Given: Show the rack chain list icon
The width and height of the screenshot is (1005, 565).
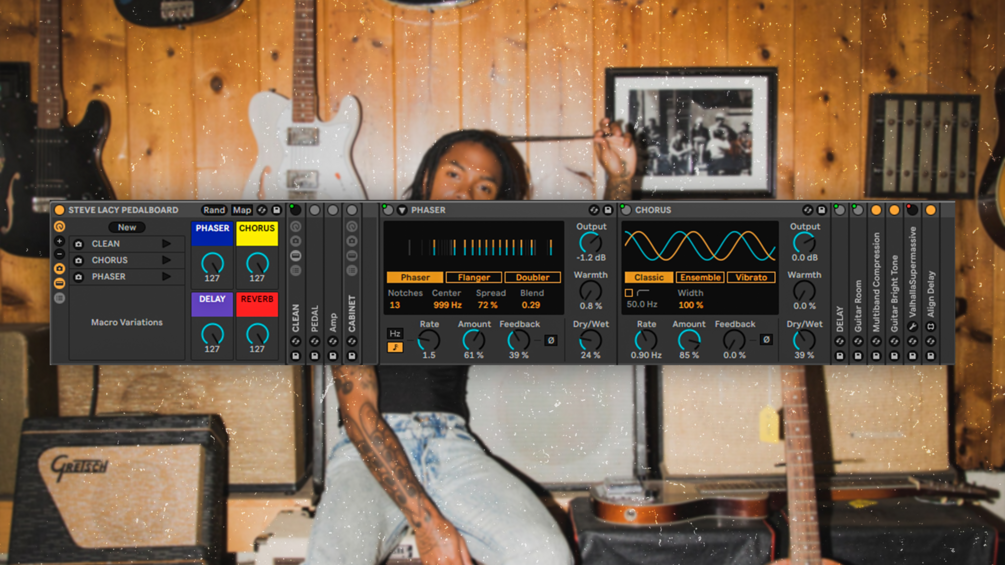Looking at the screenshot, I should 60,298.
